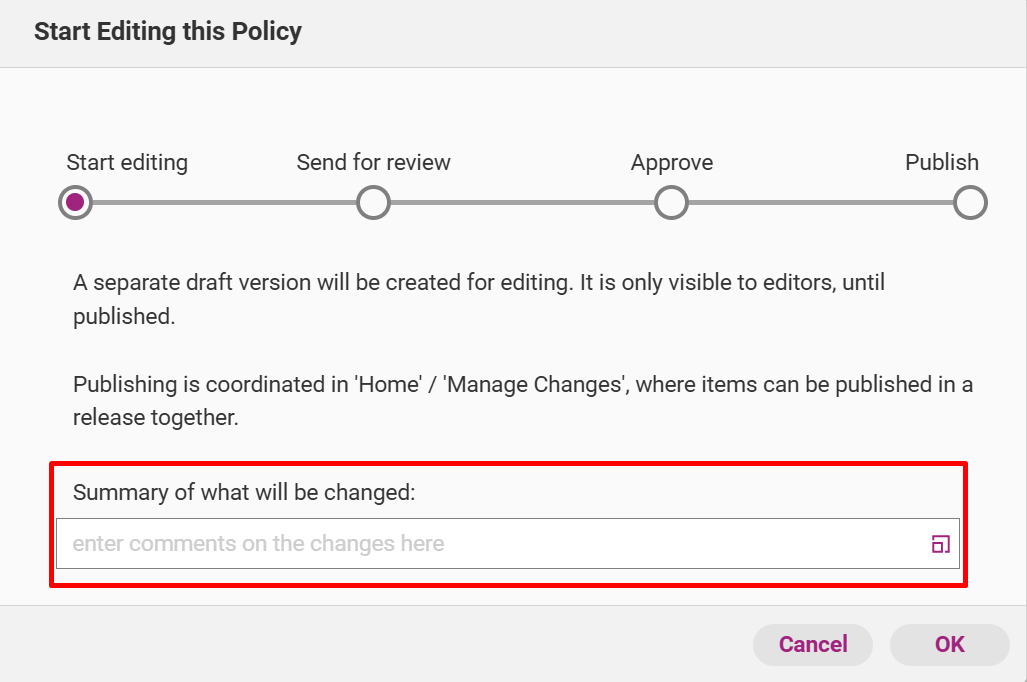Click the paragraph about separate draft version
Screen dimensions: 1027x682
pos(479,299)
